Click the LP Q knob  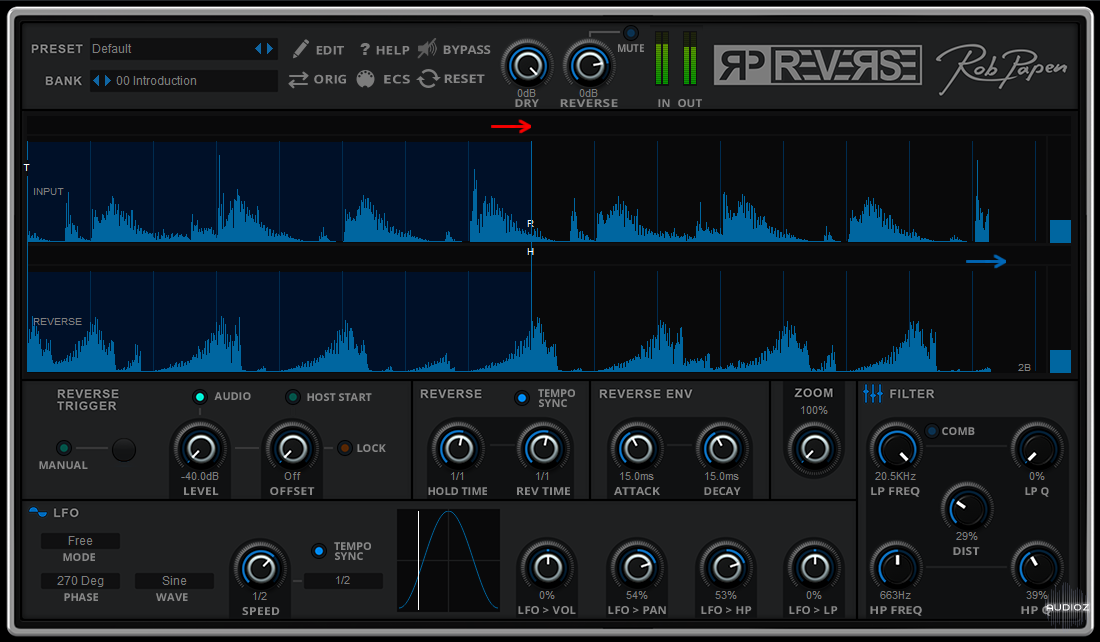(x=1037, y=448)
